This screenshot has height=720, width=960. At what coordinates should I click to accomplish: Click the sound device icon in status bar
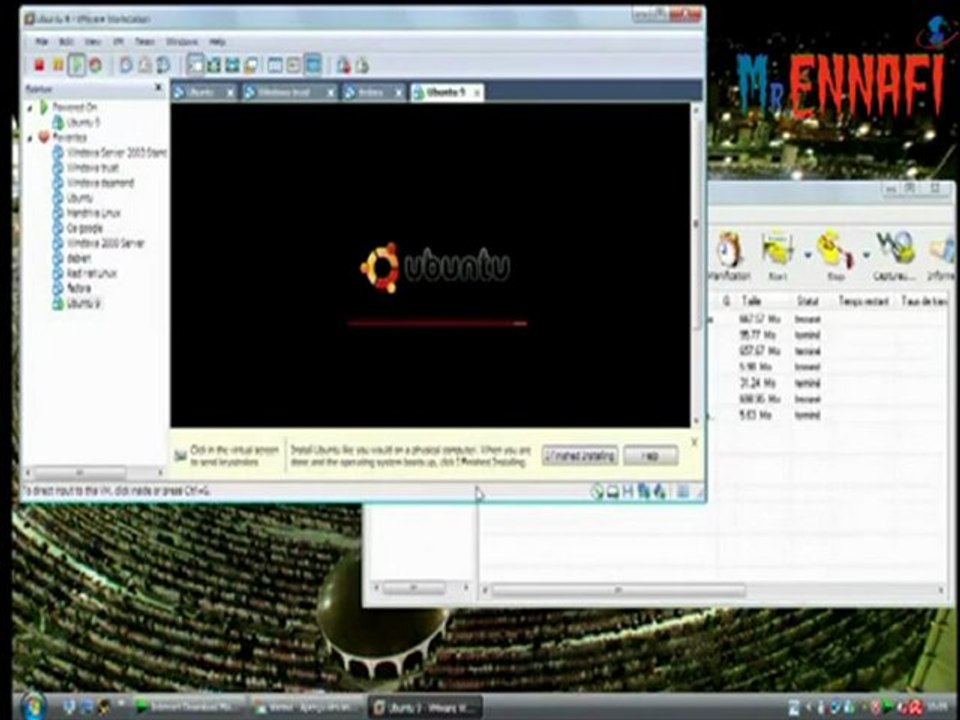coord(660,491)
